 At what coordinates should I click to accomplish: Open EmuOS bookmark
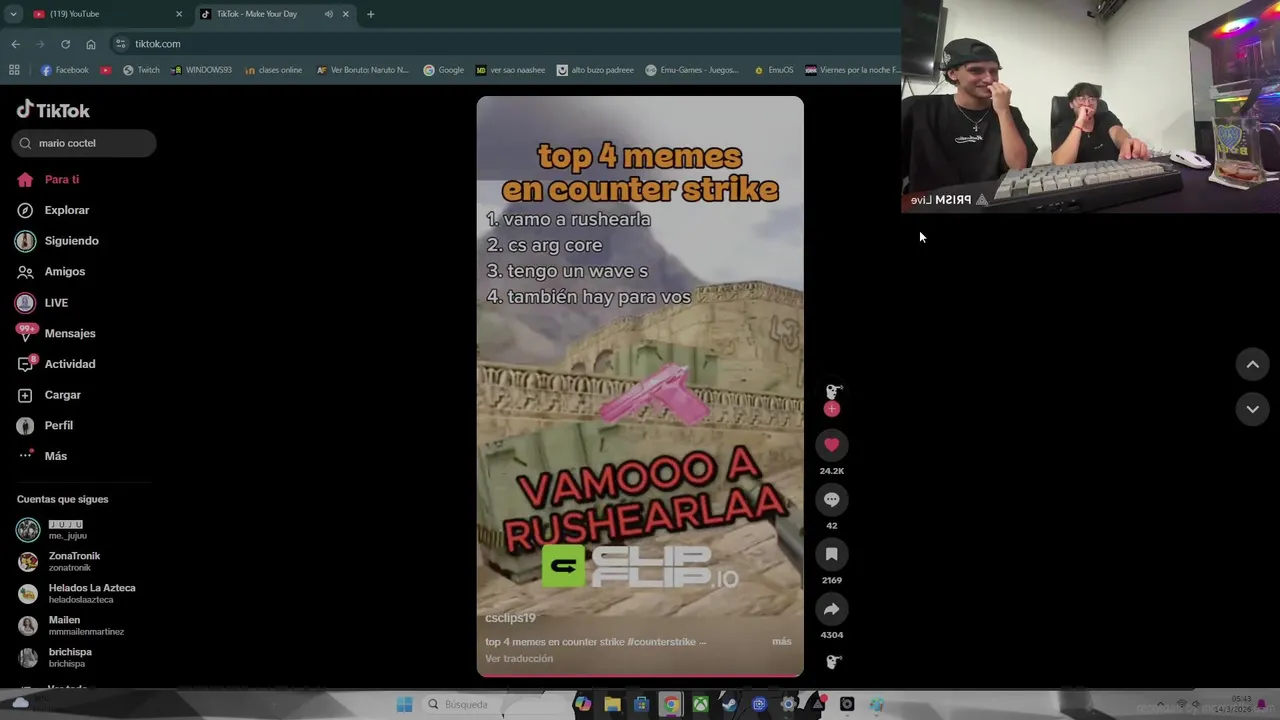coord(773,70)
